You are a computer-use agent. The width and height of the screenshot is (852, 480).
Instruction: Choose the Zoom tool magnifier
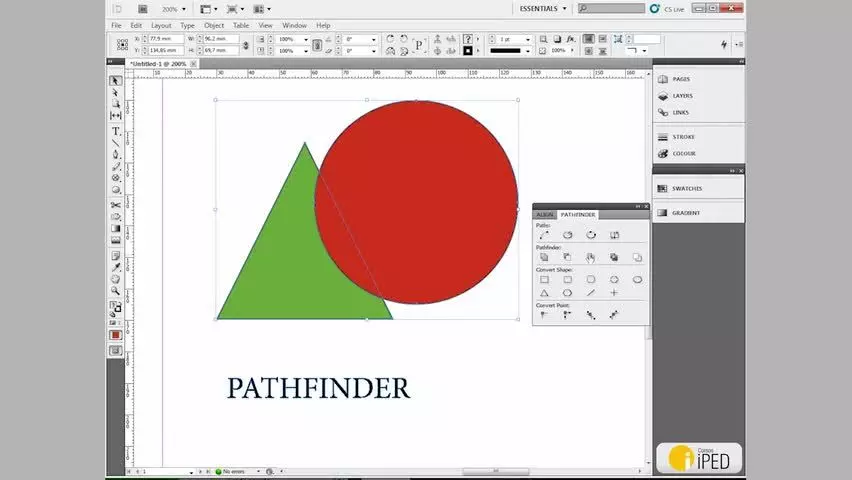[116, 291]
